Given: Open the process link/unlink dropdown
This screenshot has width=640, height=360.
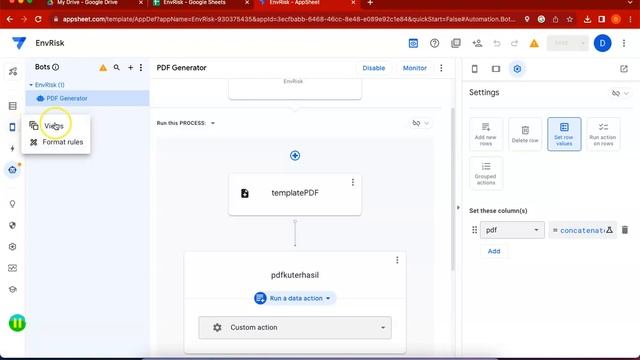Looking at the screenshot, I should pyautogui.click(x=420, y=123).
